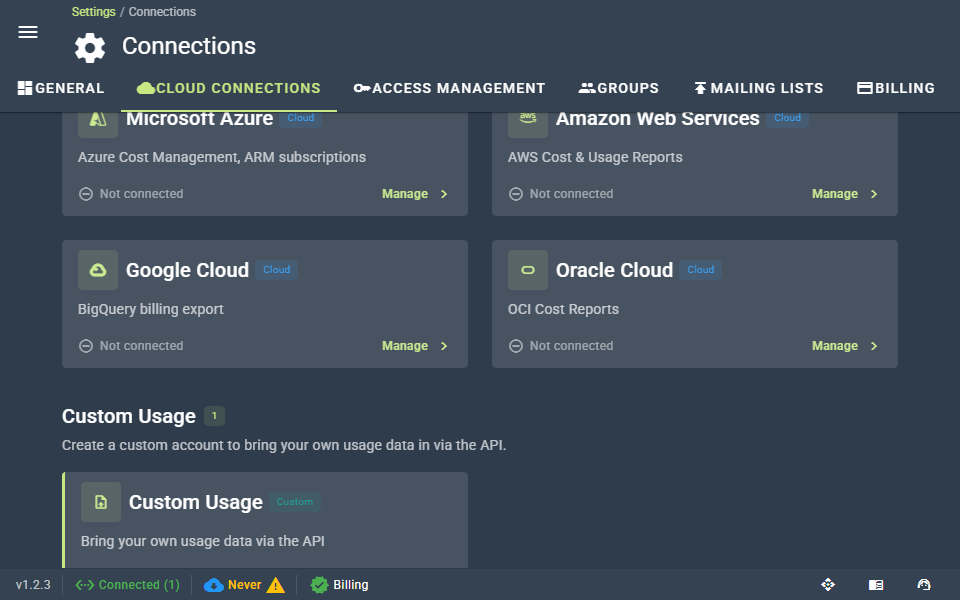960x600 pixels.
Task: Click the 'BigQuery billing export' description
Action: click(151, 309)
